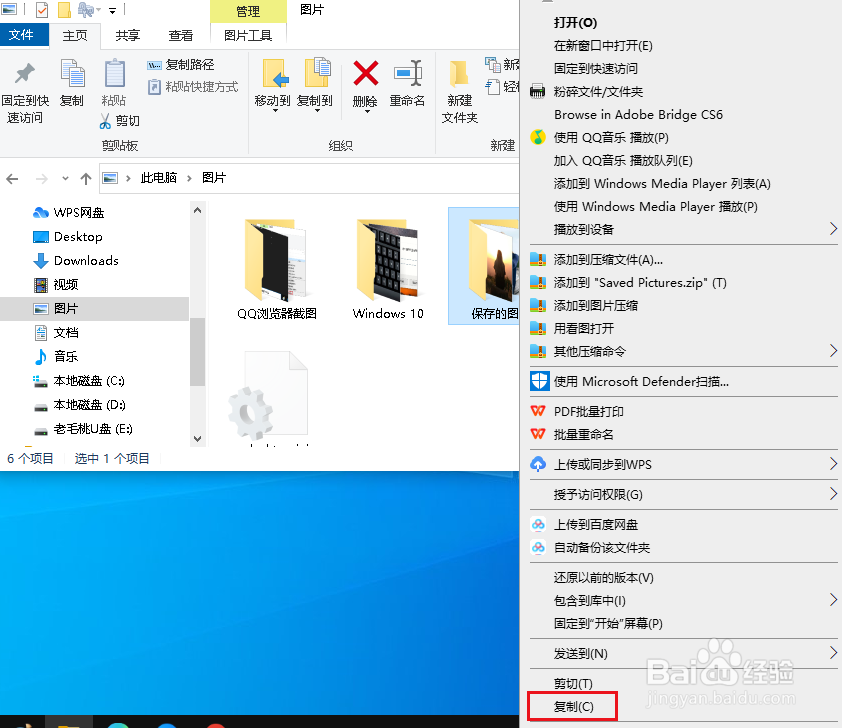Viewport: 842px width, 728px height.
Task: Click PDF批量打印 in the context menu
Action: click(x=589, y=412)
